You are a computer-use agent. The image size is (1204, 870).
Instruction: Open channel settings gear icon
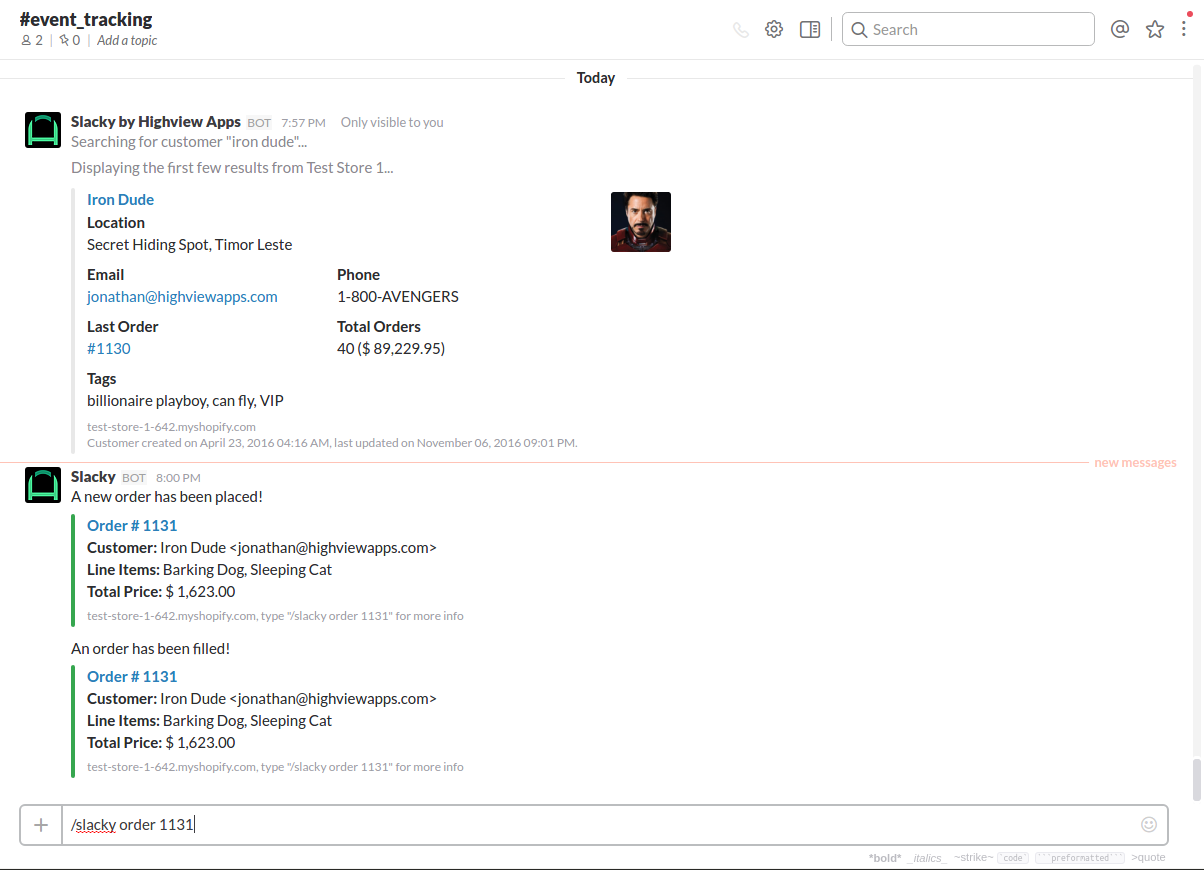(774, 30)
